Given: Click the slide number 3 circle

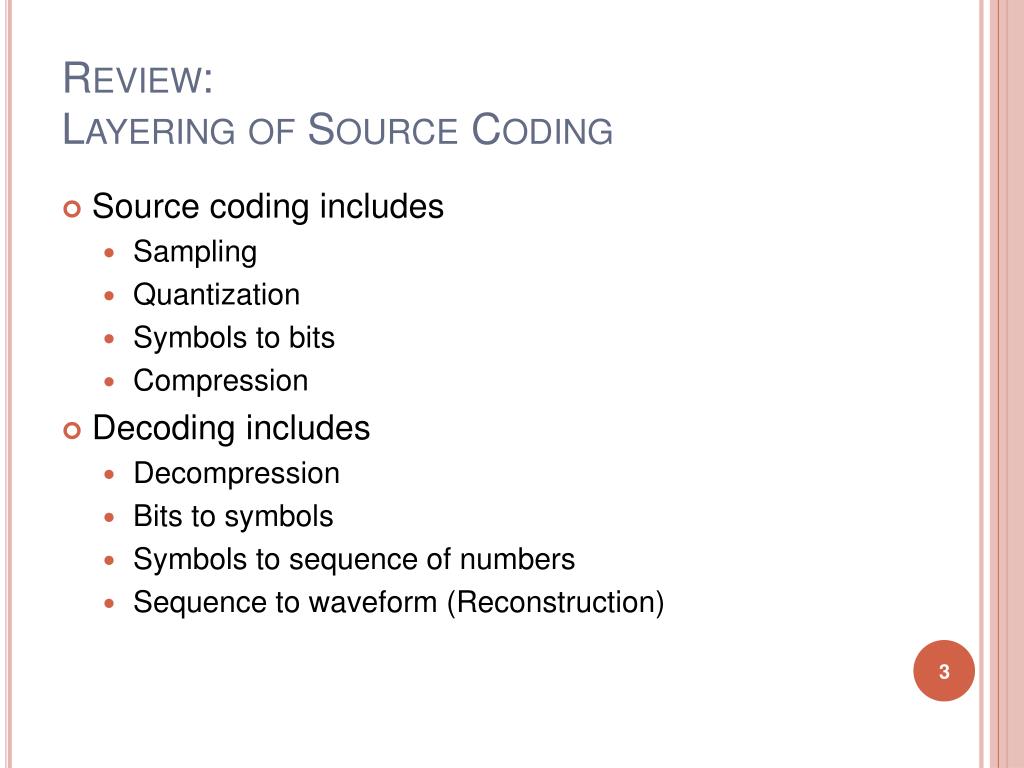Looking at the screenshot, I should [944, 671].
